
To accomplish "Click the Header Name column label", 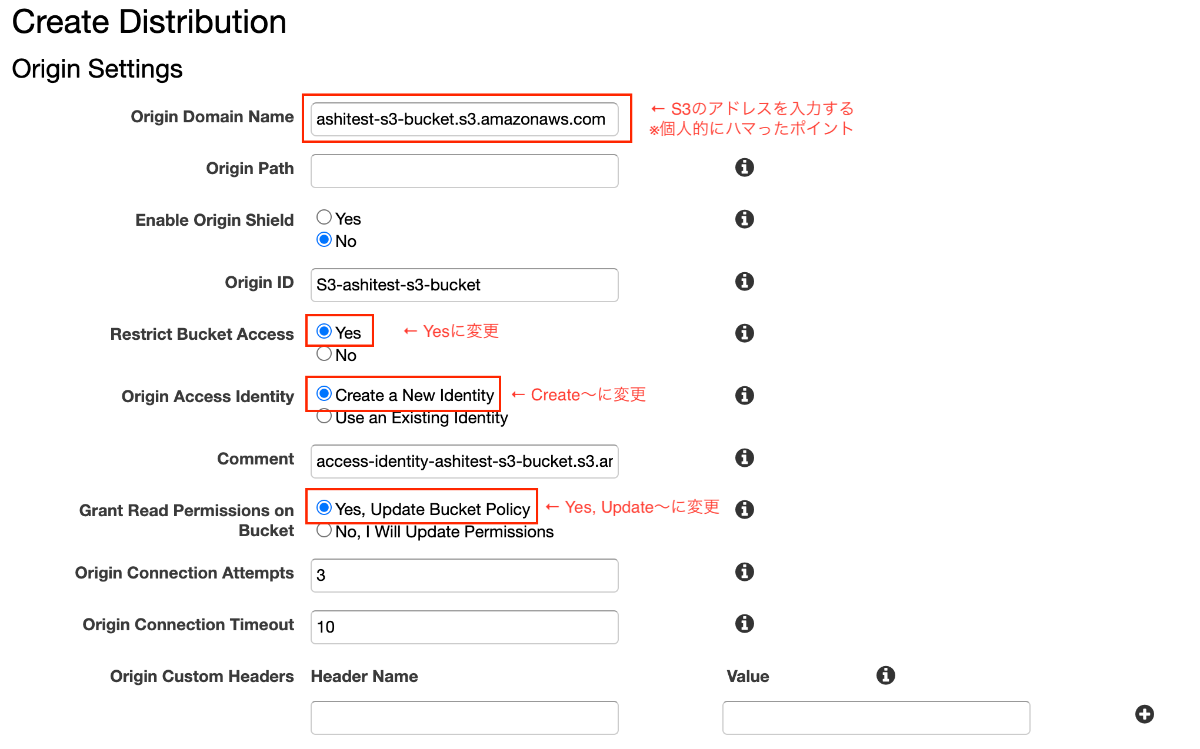I will [364, 677].
